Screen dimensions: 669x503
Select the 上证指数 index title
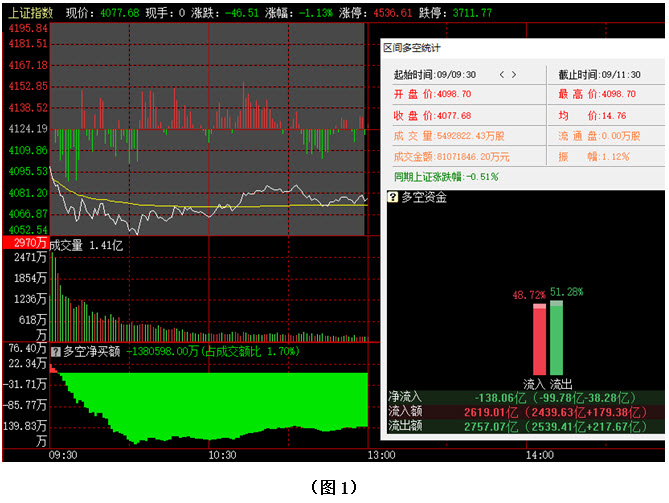click(x=28, y=13)
